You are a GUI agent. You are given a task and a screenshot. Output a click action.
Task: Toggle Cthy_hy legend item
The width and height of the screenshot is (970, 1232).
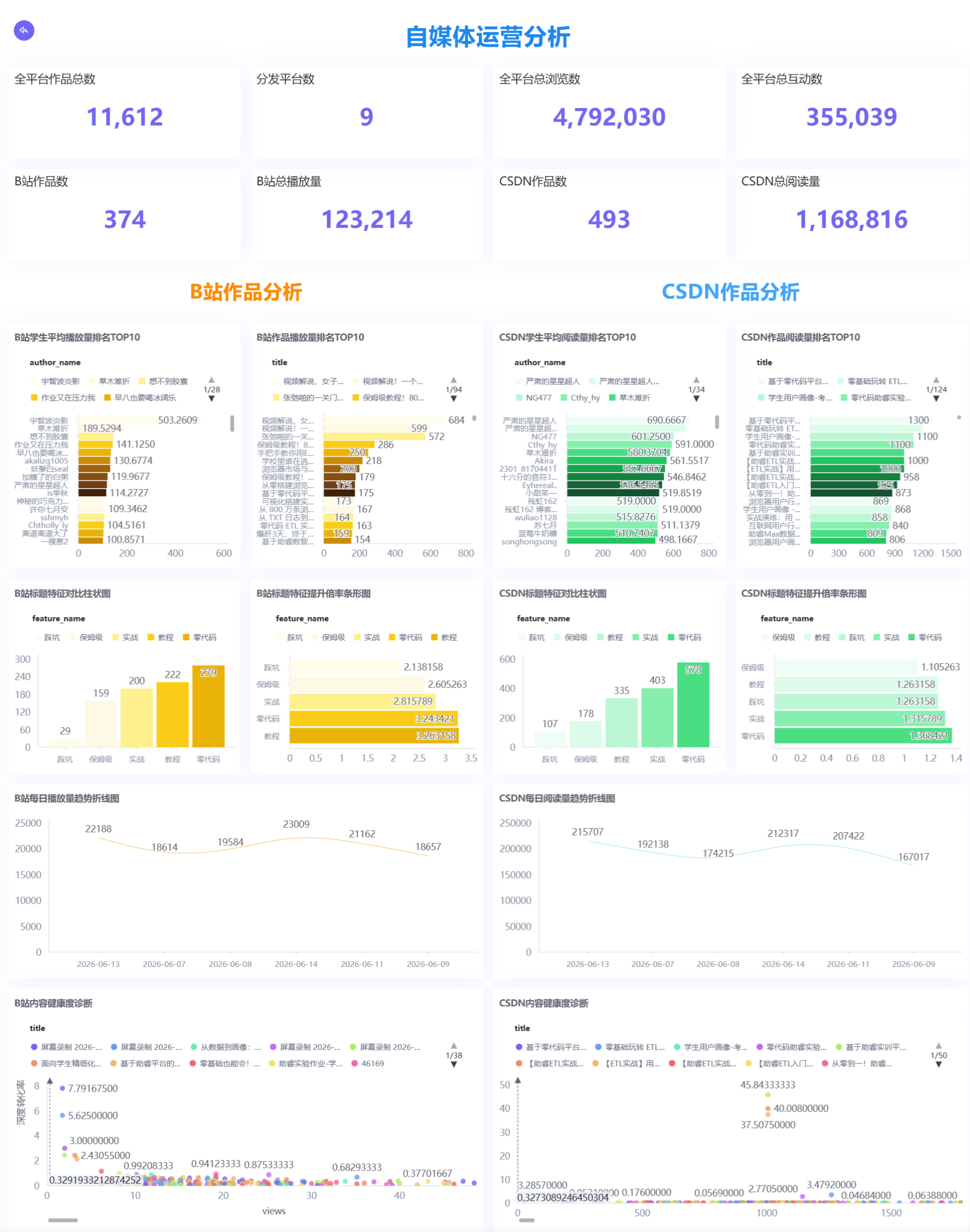coord(580,397)
